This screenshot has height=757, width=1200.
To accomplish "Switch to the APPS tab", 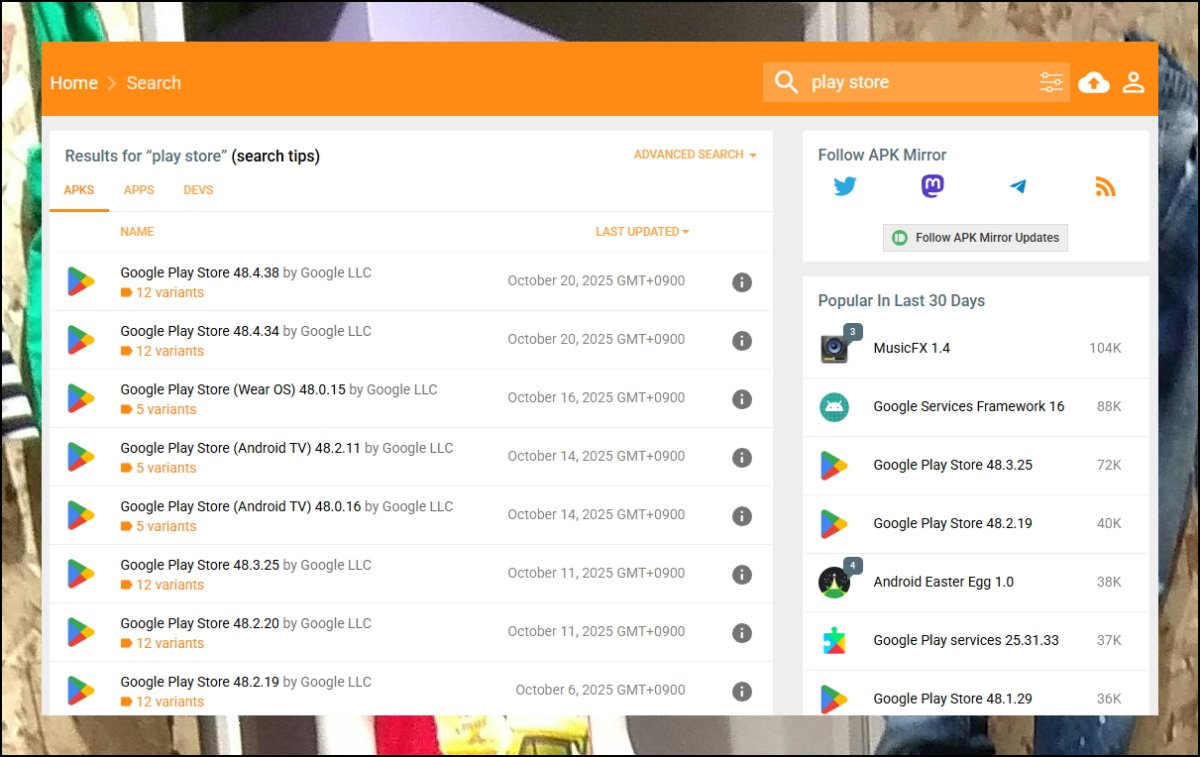I will [139, 190].
